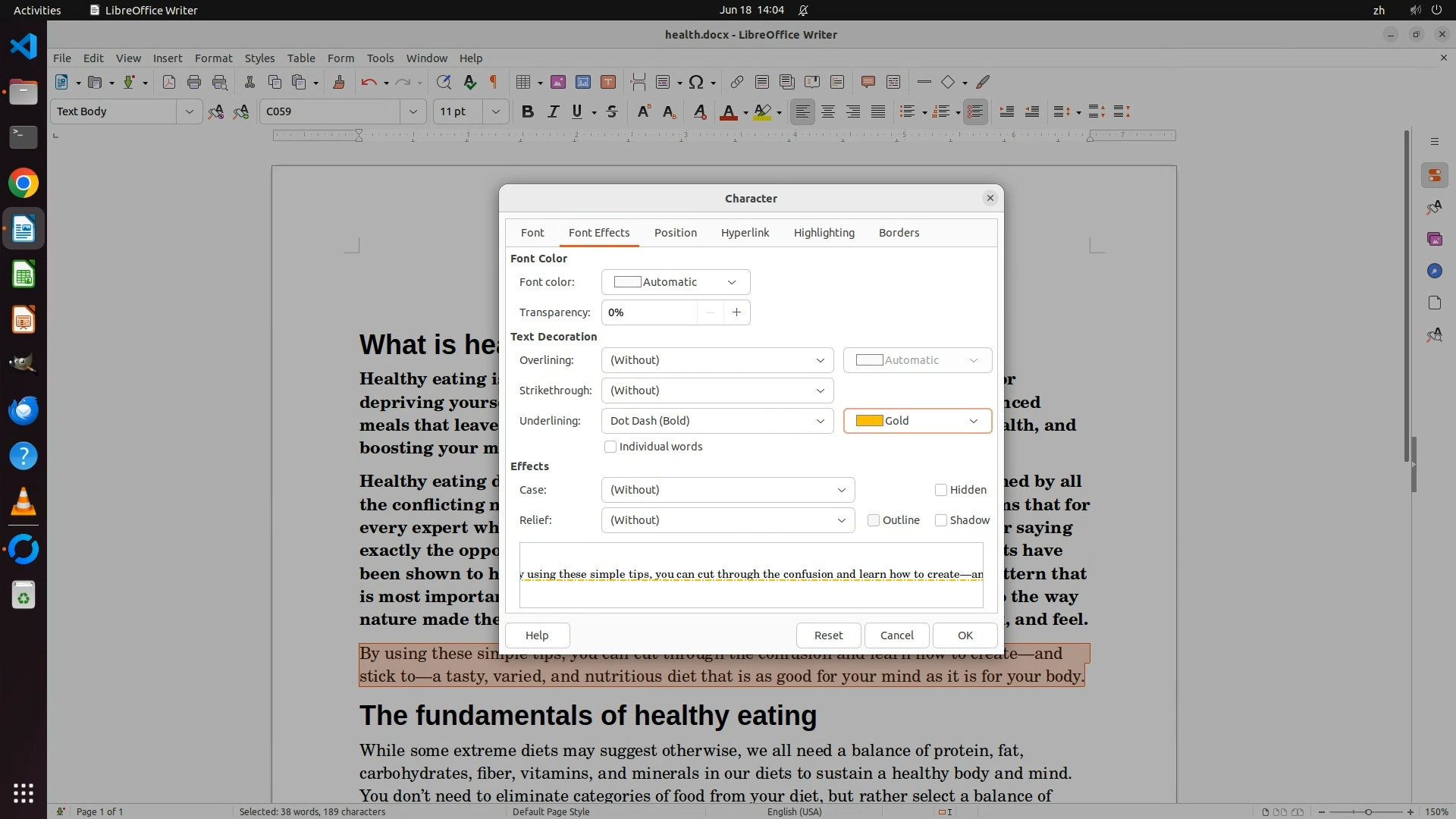Expand the Relief dropdown list
Viewport: 1456px width, 819px height.
727,521
